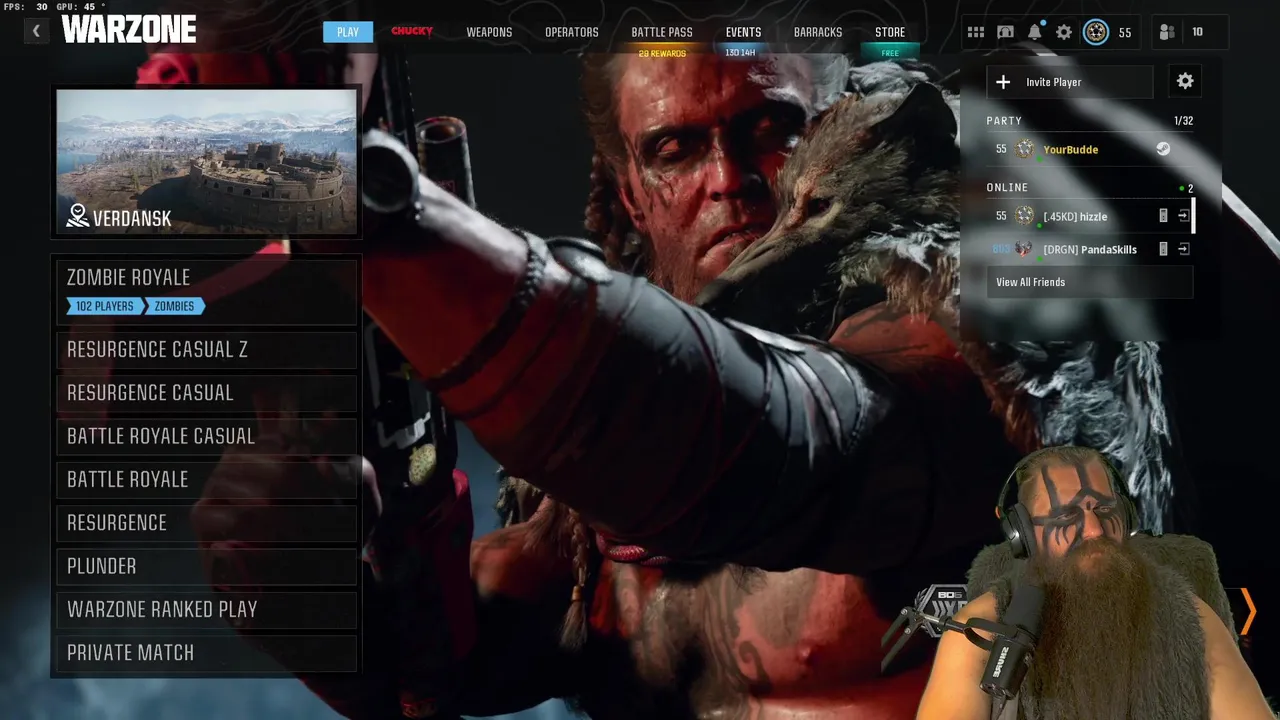Click Steam platform icon beside YourBudde
Viewport: 1280px width, 720px height.
click(1163, 149)
